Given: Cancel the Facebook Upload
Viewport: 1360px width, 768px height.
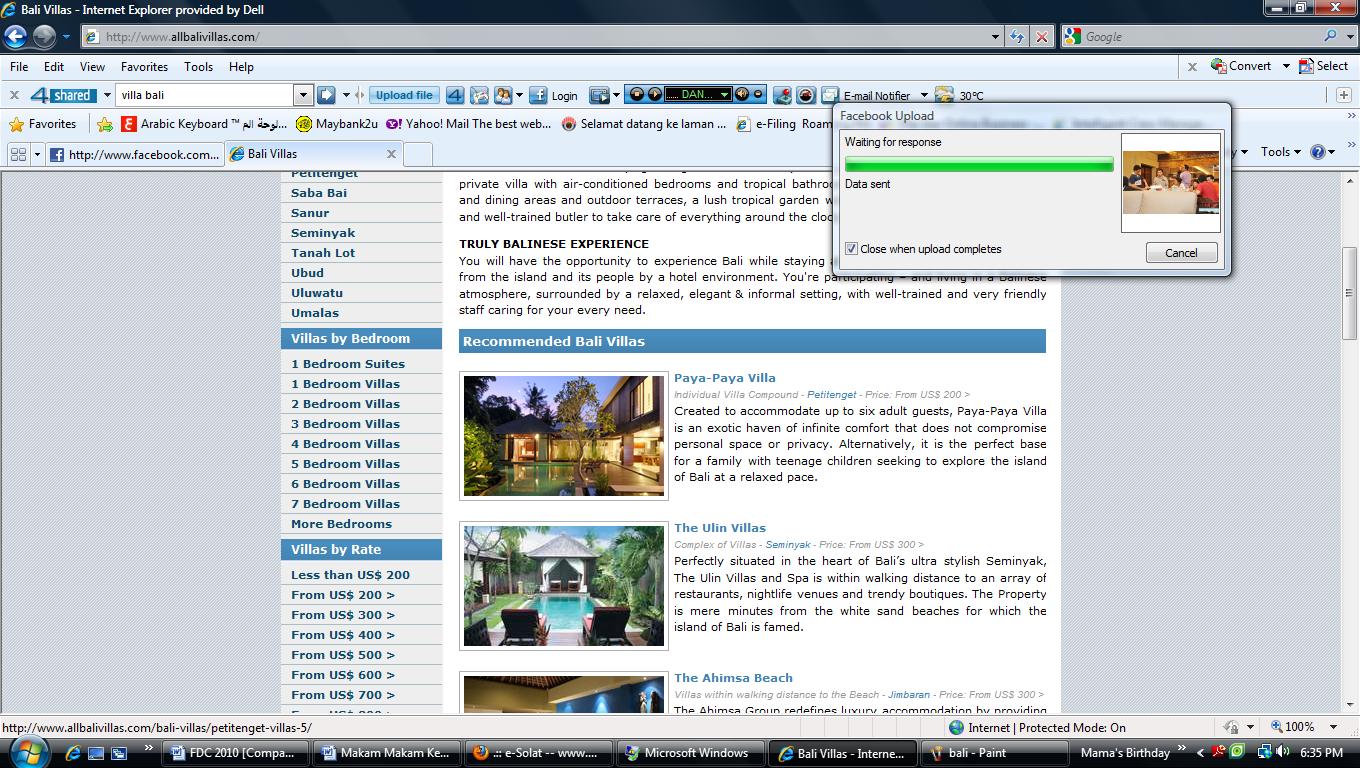Looking at the screenshot, I should (x=1181, y=253).
